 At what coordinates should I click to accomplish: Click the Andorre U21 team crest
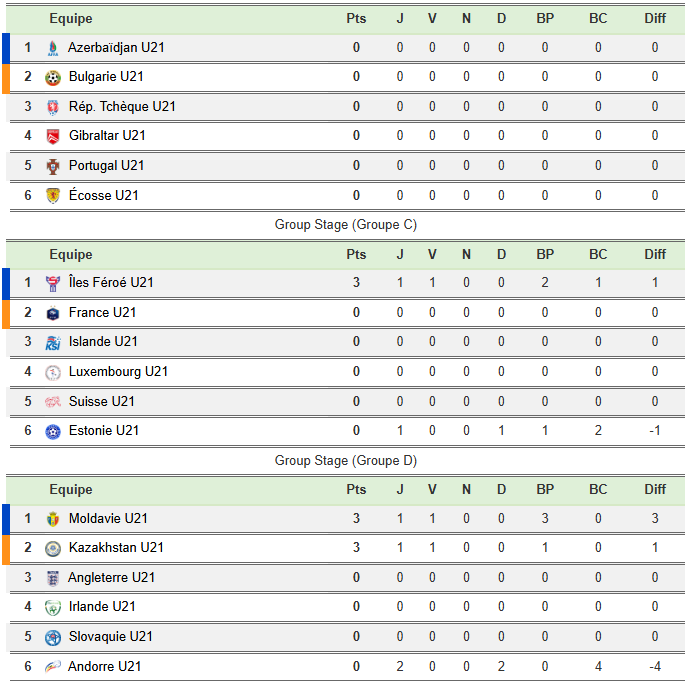point(53,667)
